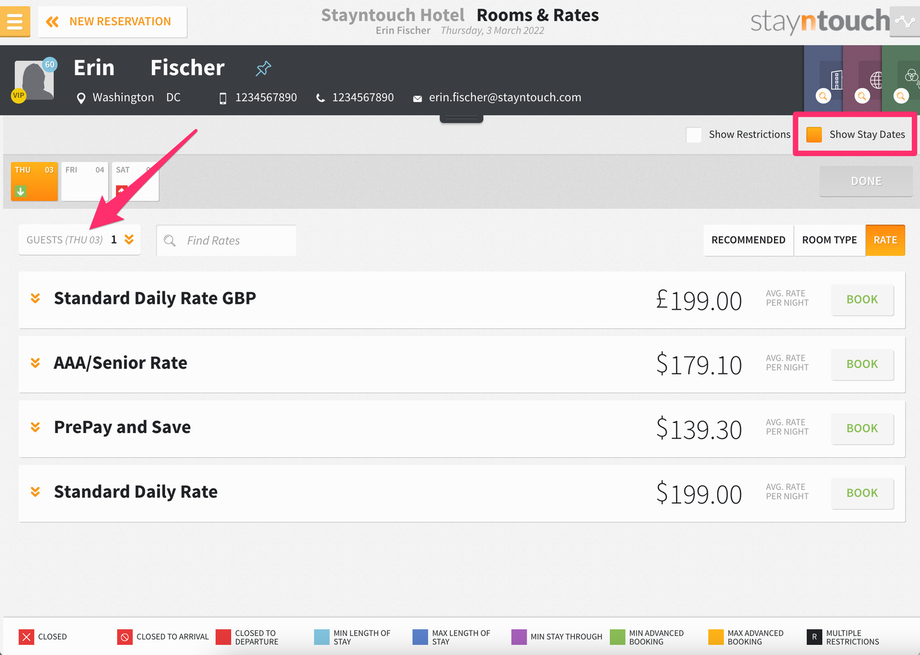Open the company card search tab
This screenshot has width=920, height=655.
coord(823,79)
